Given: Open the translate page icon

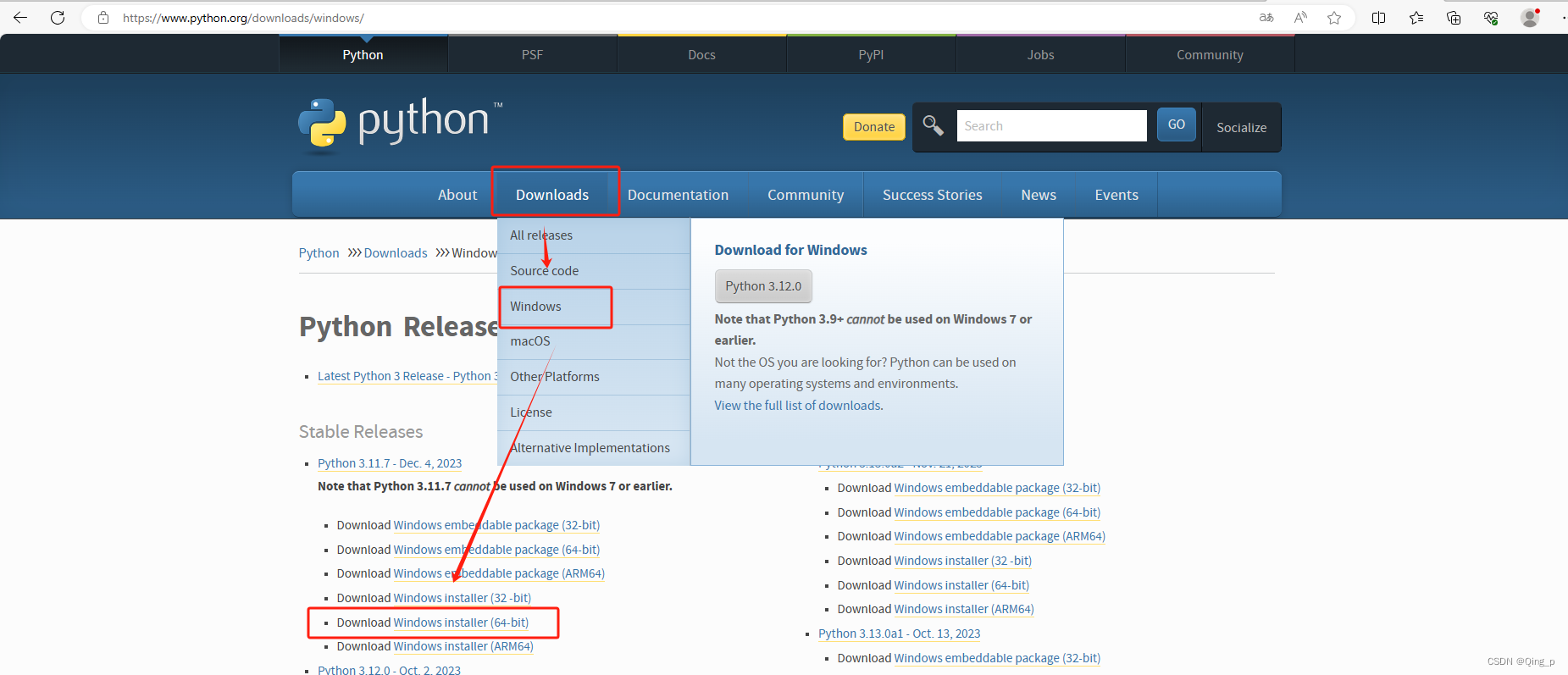Looking at the screenshot, I should [x=1266, y=18].
